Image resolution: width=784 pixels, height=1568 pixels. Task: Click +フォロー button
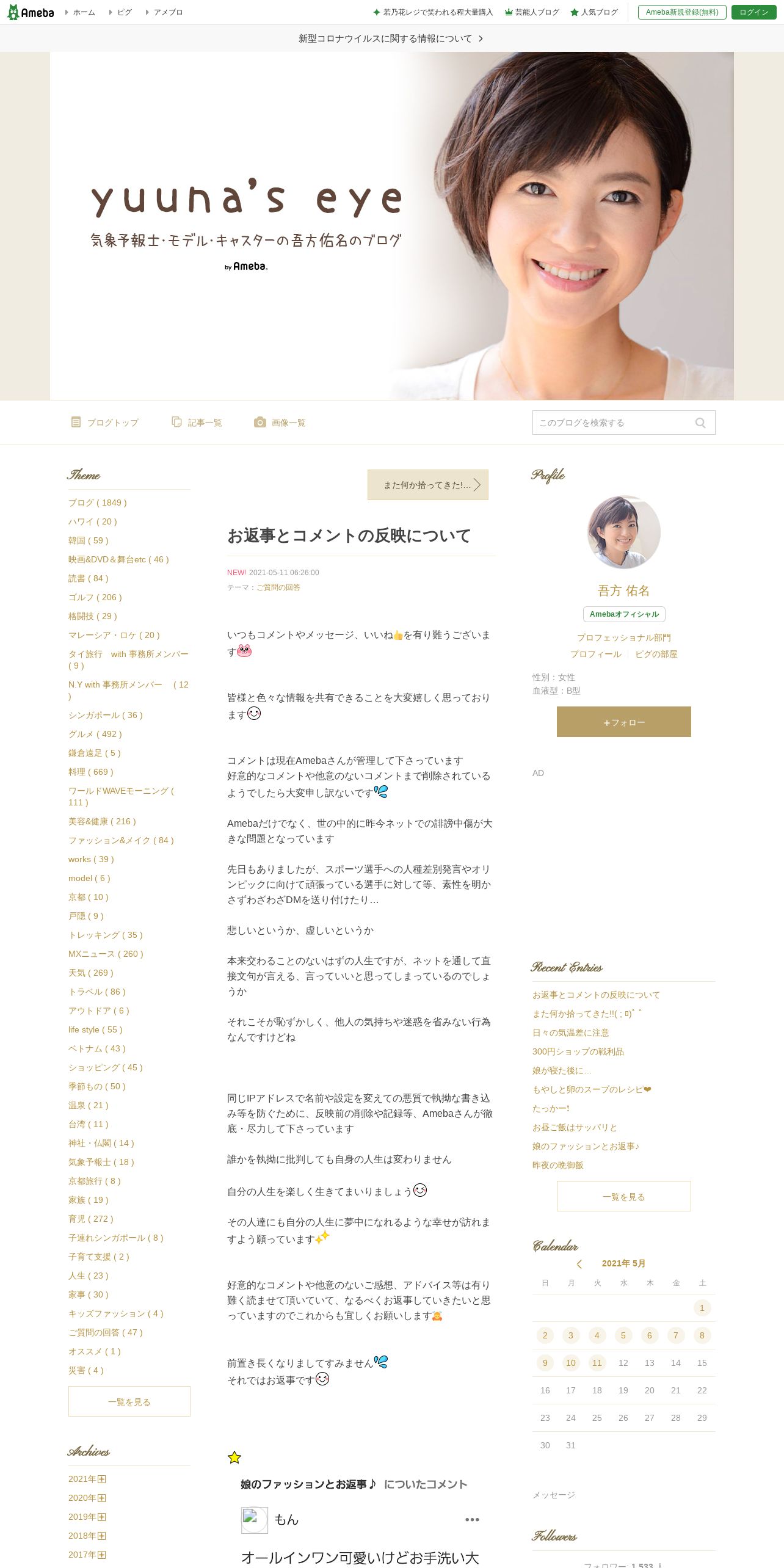point(624,722)
